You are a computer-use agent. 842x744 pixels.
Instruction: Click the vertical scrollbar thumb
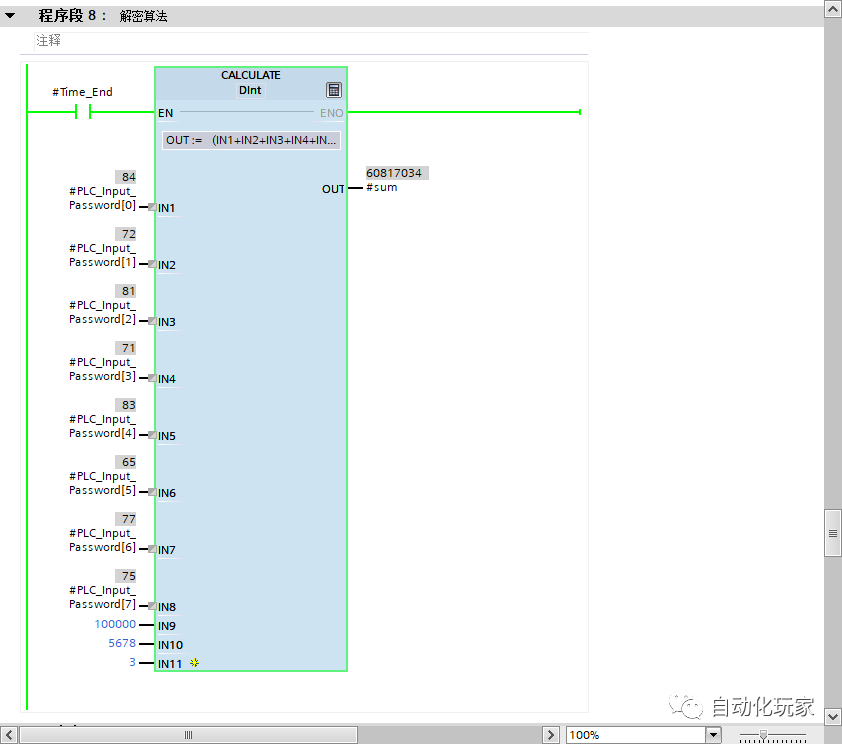[x=833, y=533]
